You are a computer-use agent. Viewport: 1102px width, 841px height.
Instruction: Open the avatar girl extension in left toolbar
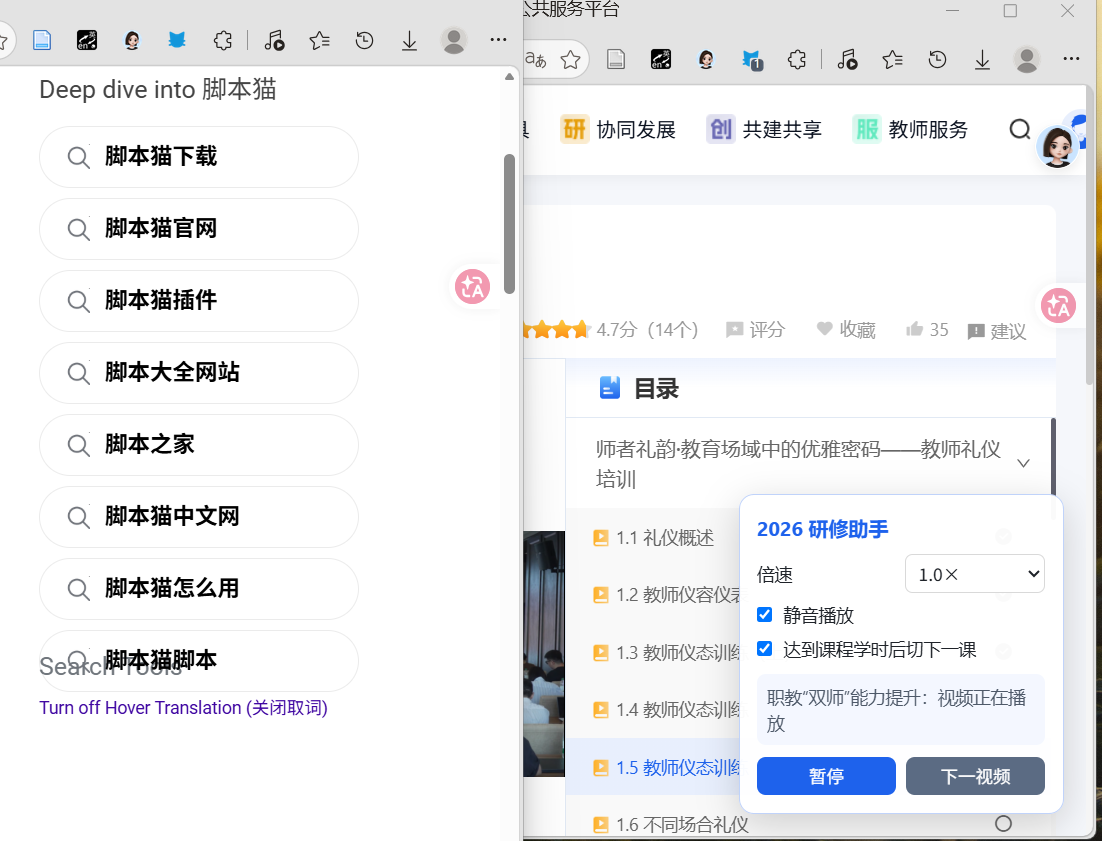click(131, 41)
